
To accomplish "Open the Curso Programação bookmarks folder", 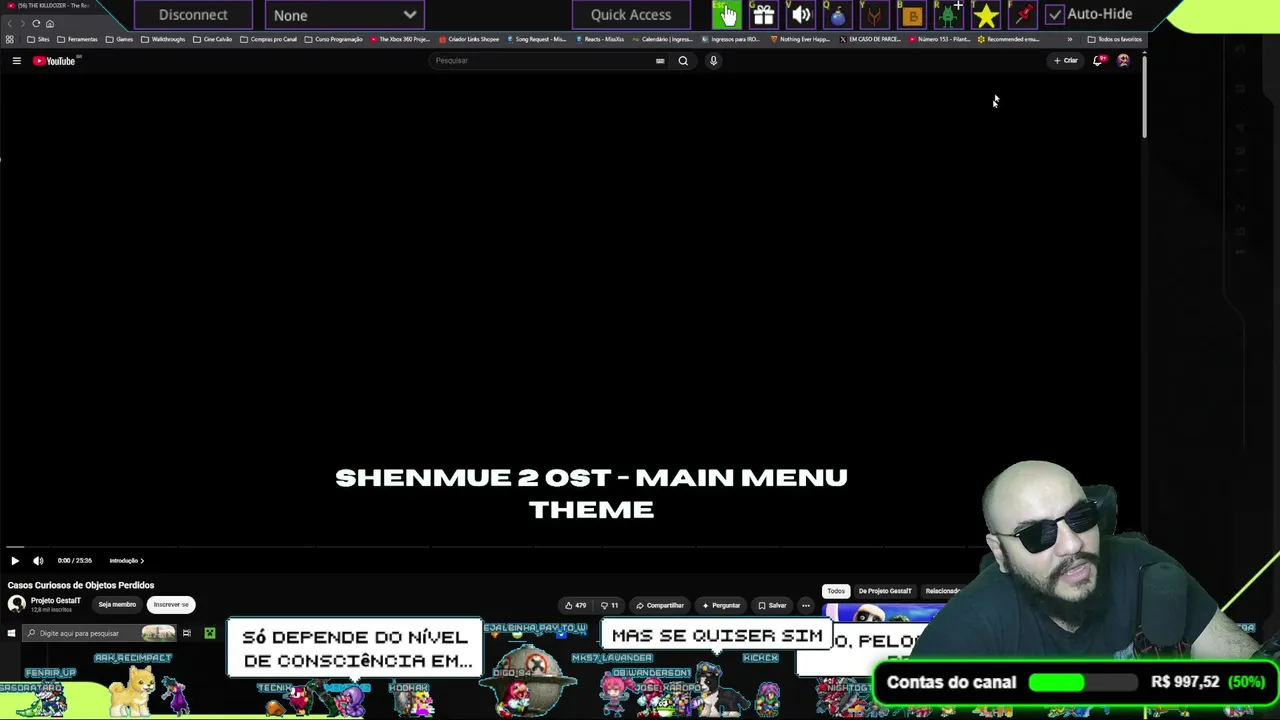I will coord(334,39).
